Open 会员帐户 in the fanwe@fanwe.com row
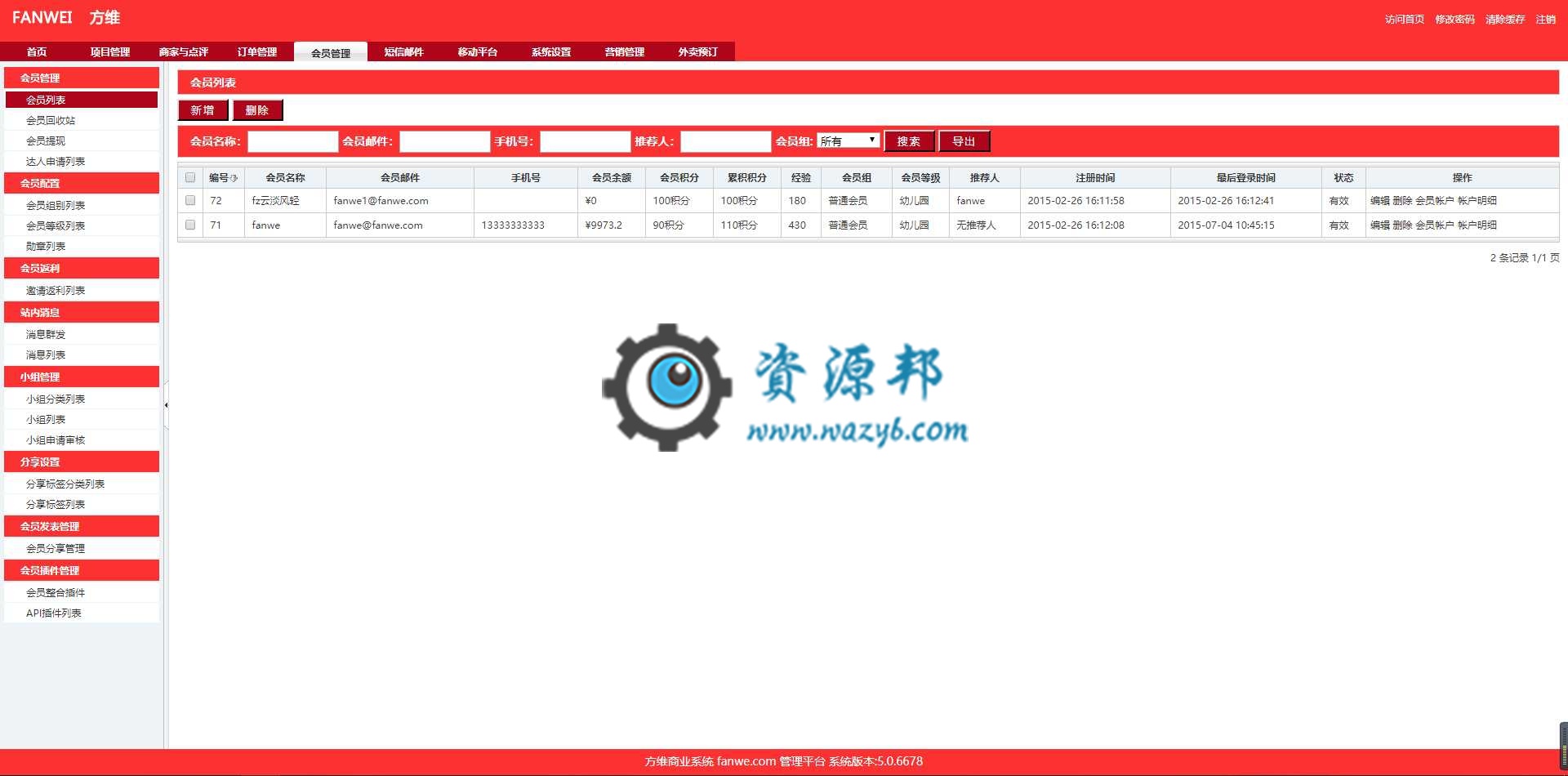Viewport: 1568px width, 776px height. point(1434,225)
